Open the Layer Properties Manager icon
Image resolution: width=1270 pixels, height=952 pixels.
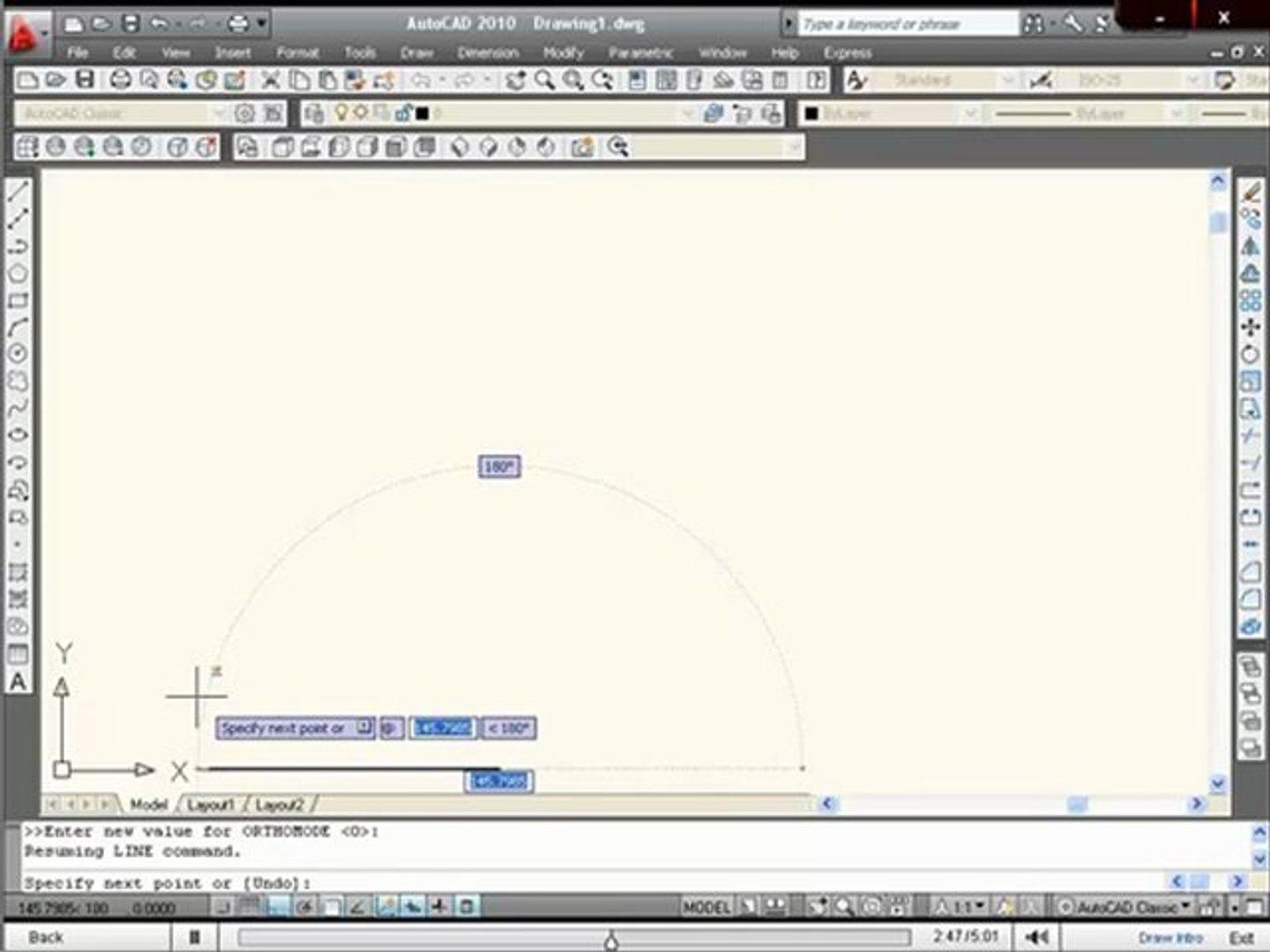(313, 114)
